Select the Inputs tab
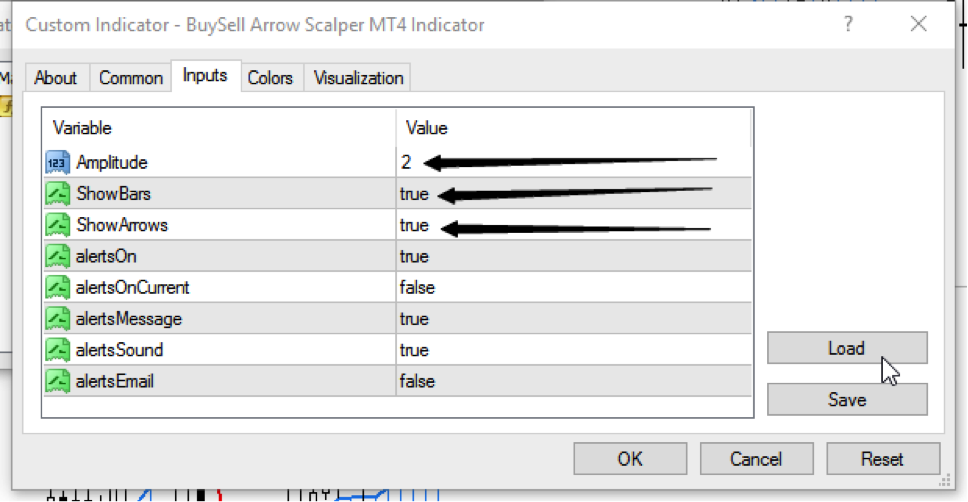Screen dimensions: 968x502 point(205,76)
